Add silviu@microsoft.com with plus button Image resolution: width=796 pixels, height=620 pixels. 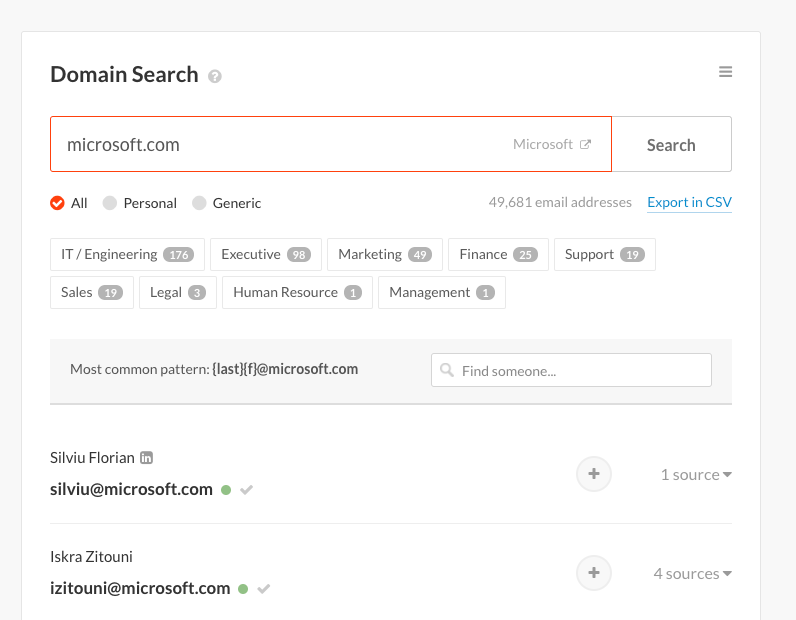(593, 474)
